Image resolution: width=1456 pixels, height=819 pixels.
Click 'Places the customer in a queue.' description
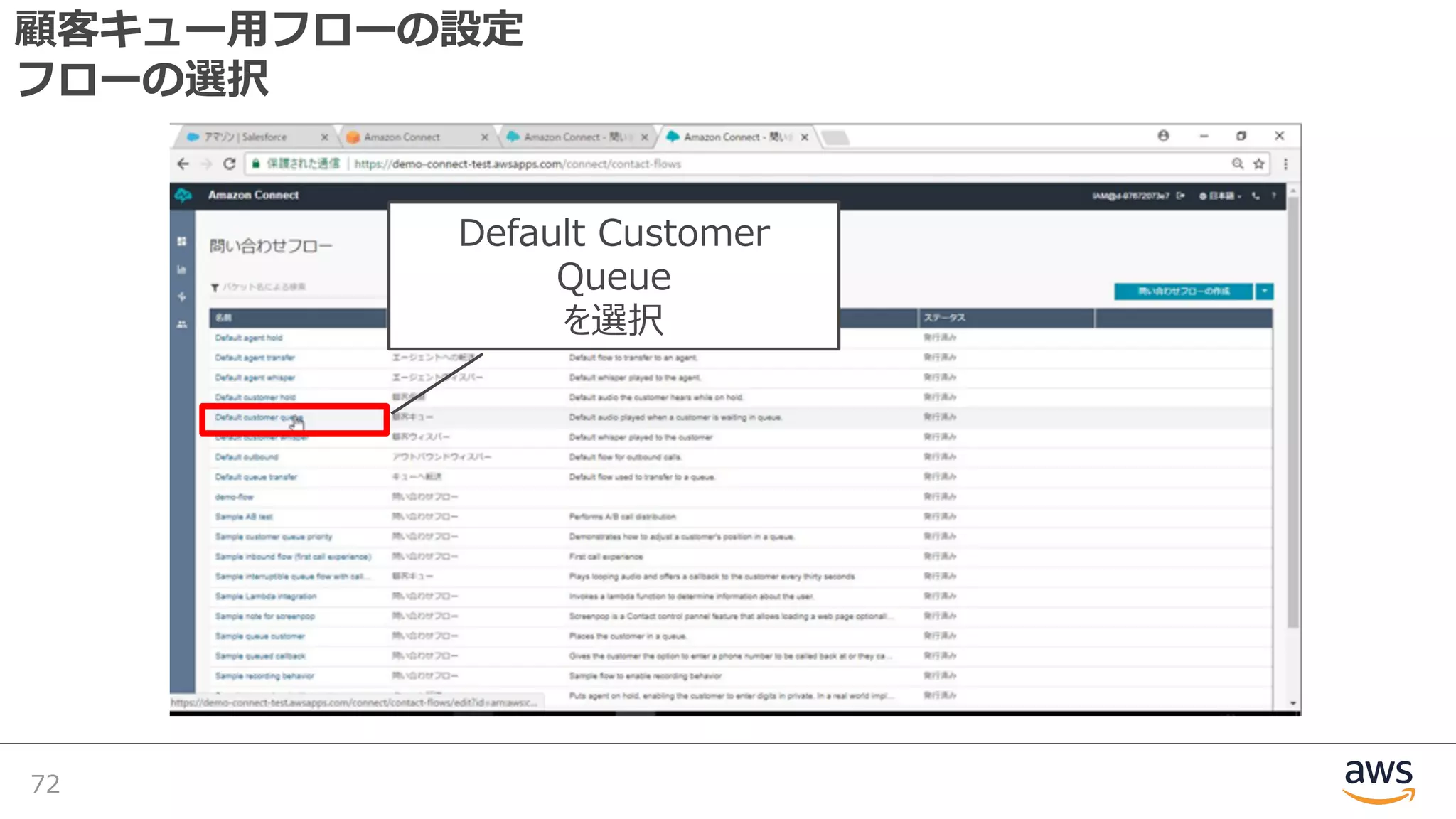628,636
